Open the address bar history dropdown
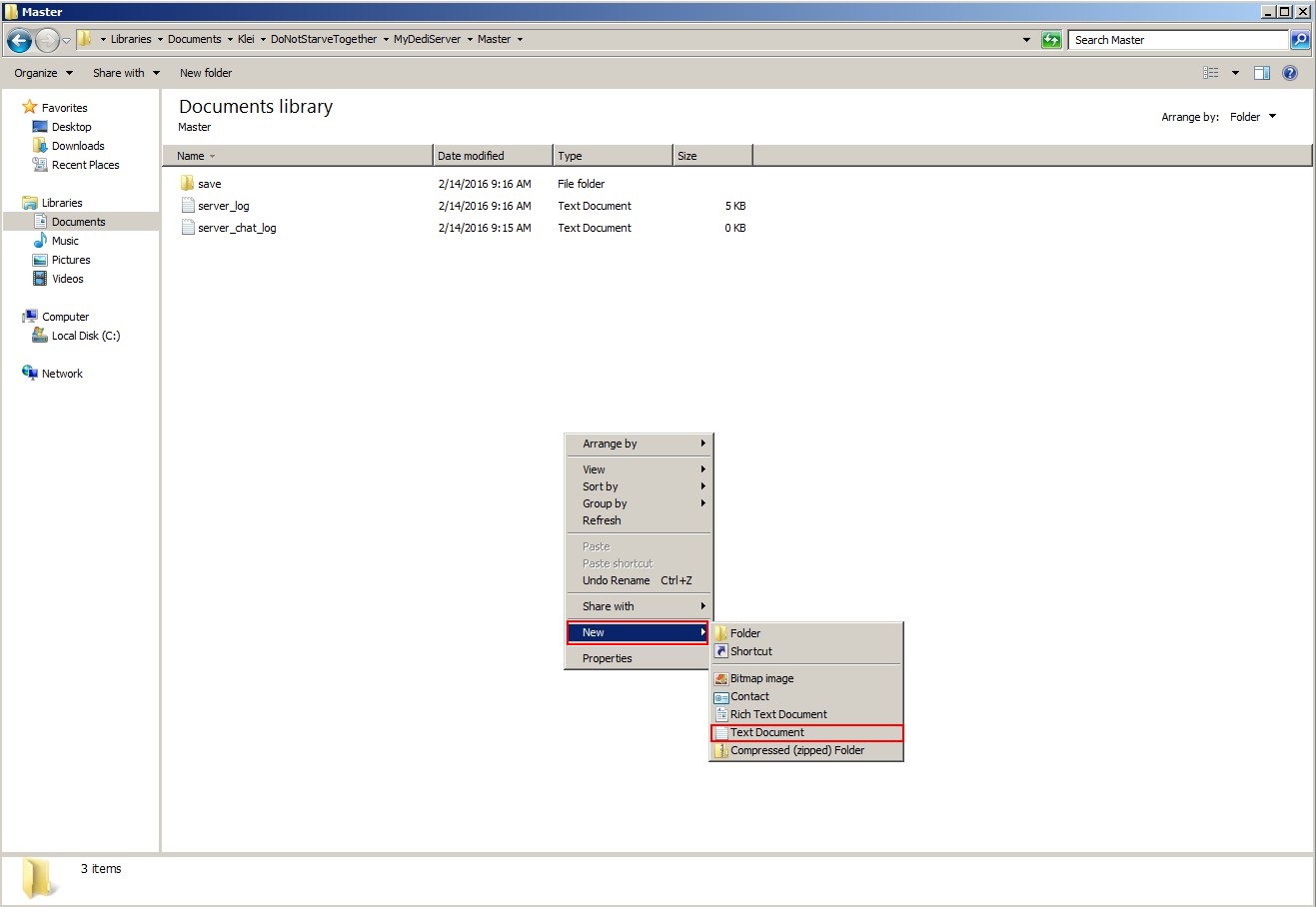 (x=1026, y=40)
